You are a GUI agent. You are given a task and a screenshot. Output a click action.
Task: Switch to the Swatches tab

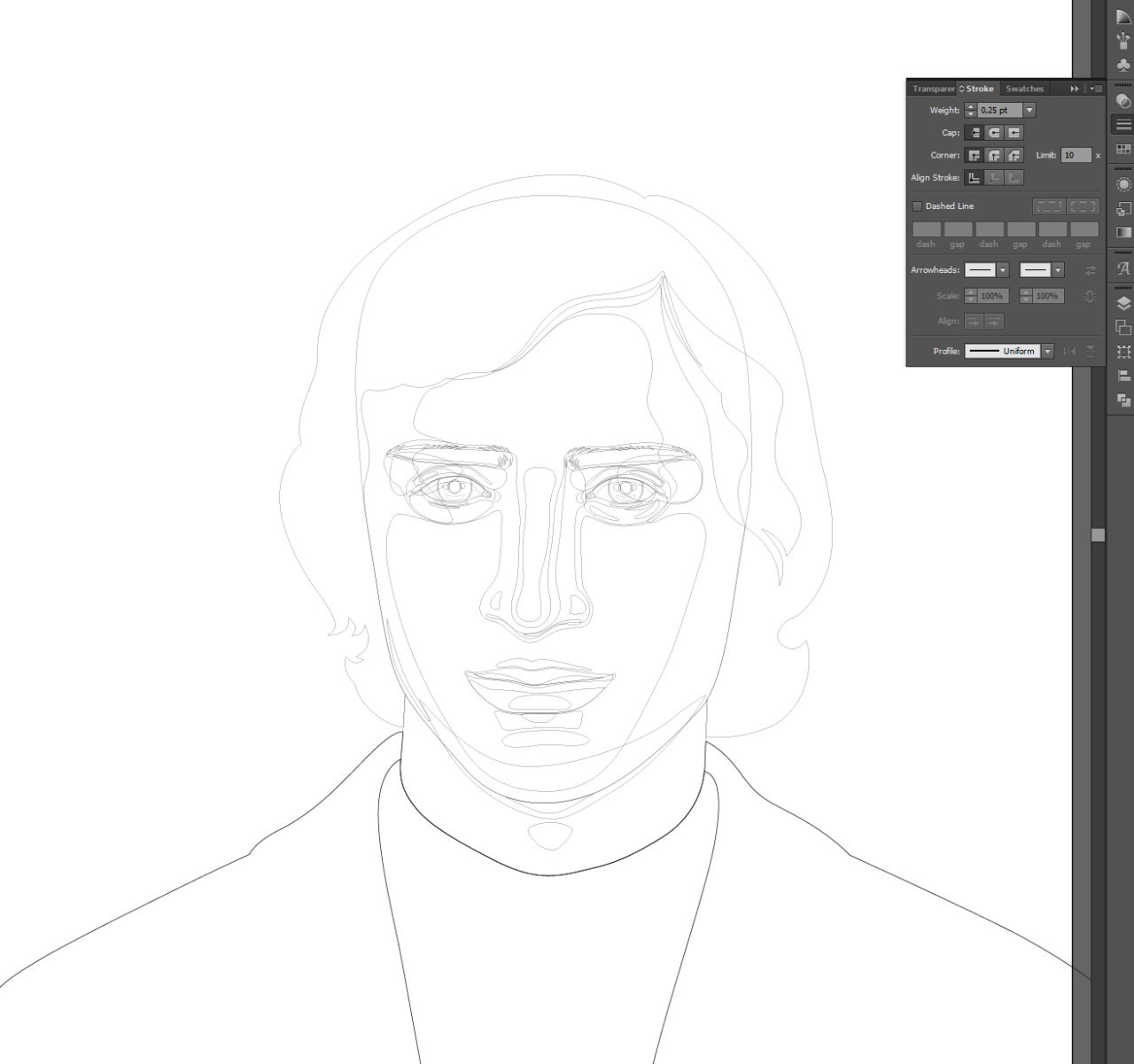[x=1024, y=89]
